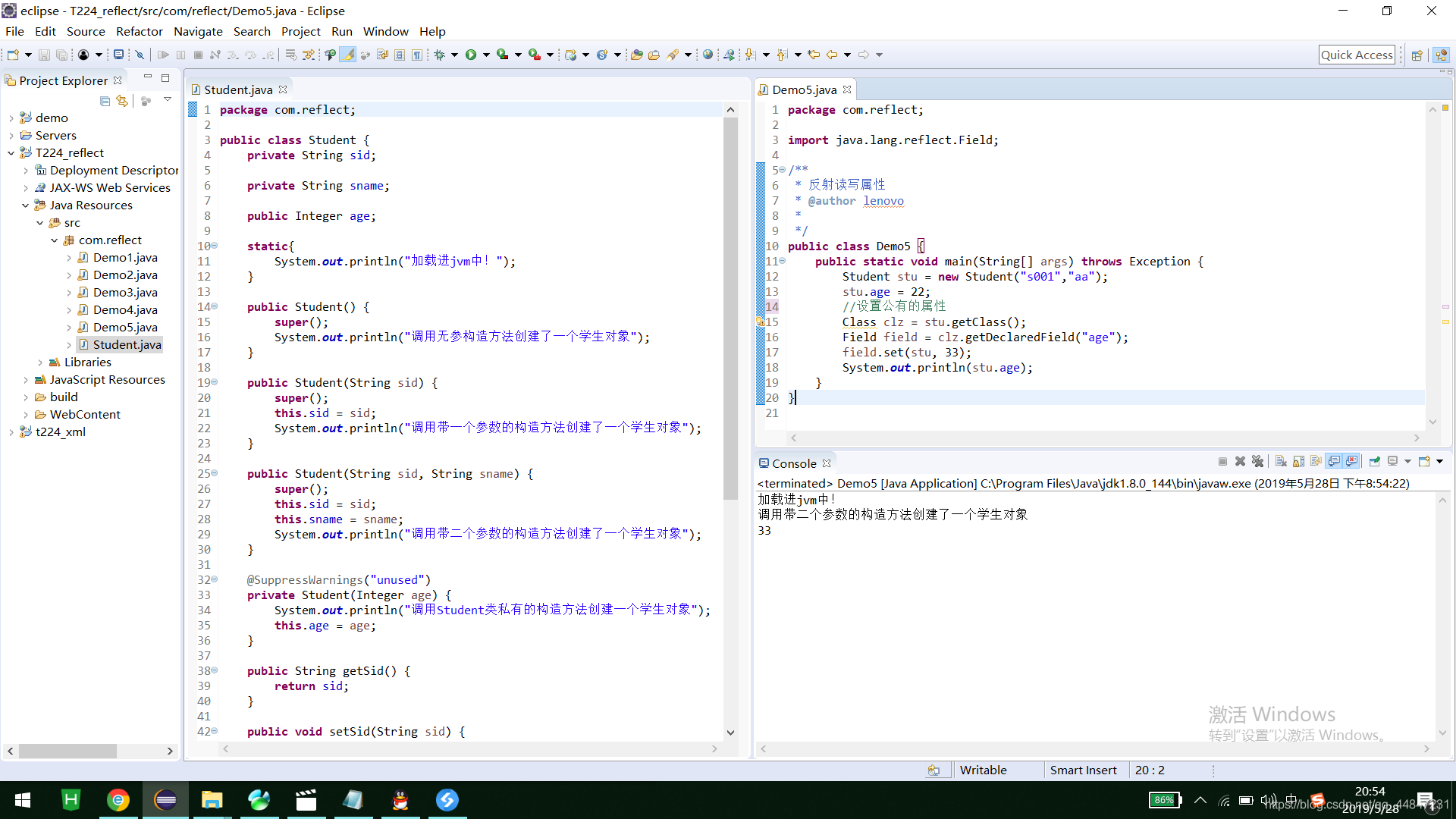Screen dimensions: 1456x819
Task: Toggle Show Console When Standard Error Changes
Action: 1352,461
